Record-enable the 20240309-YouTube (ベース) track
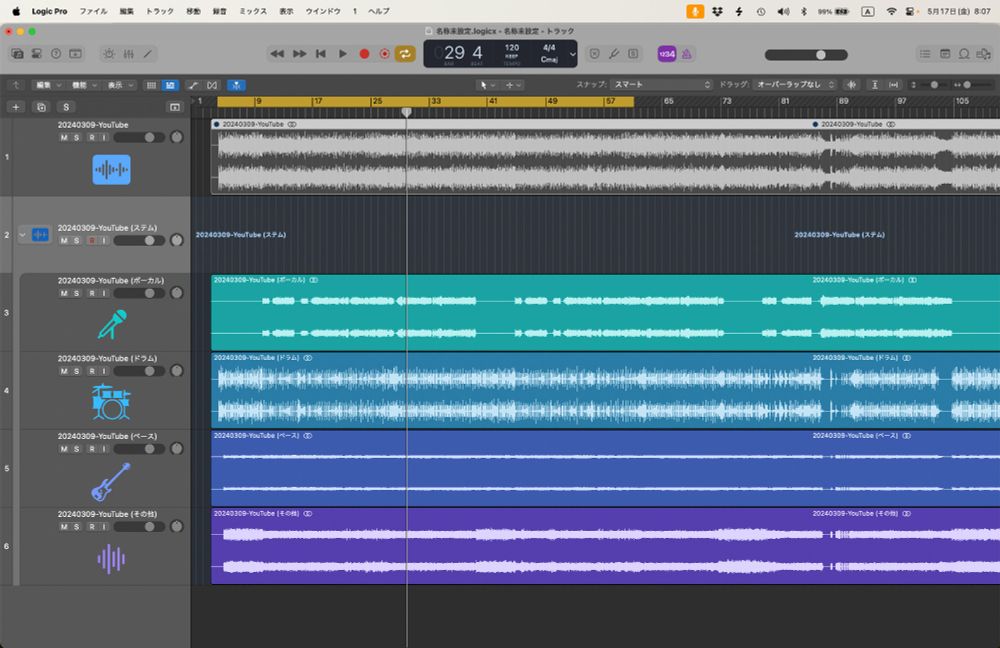Image resolution: width=1000 pixels, height=648 pixels. [x=92, y=449]
